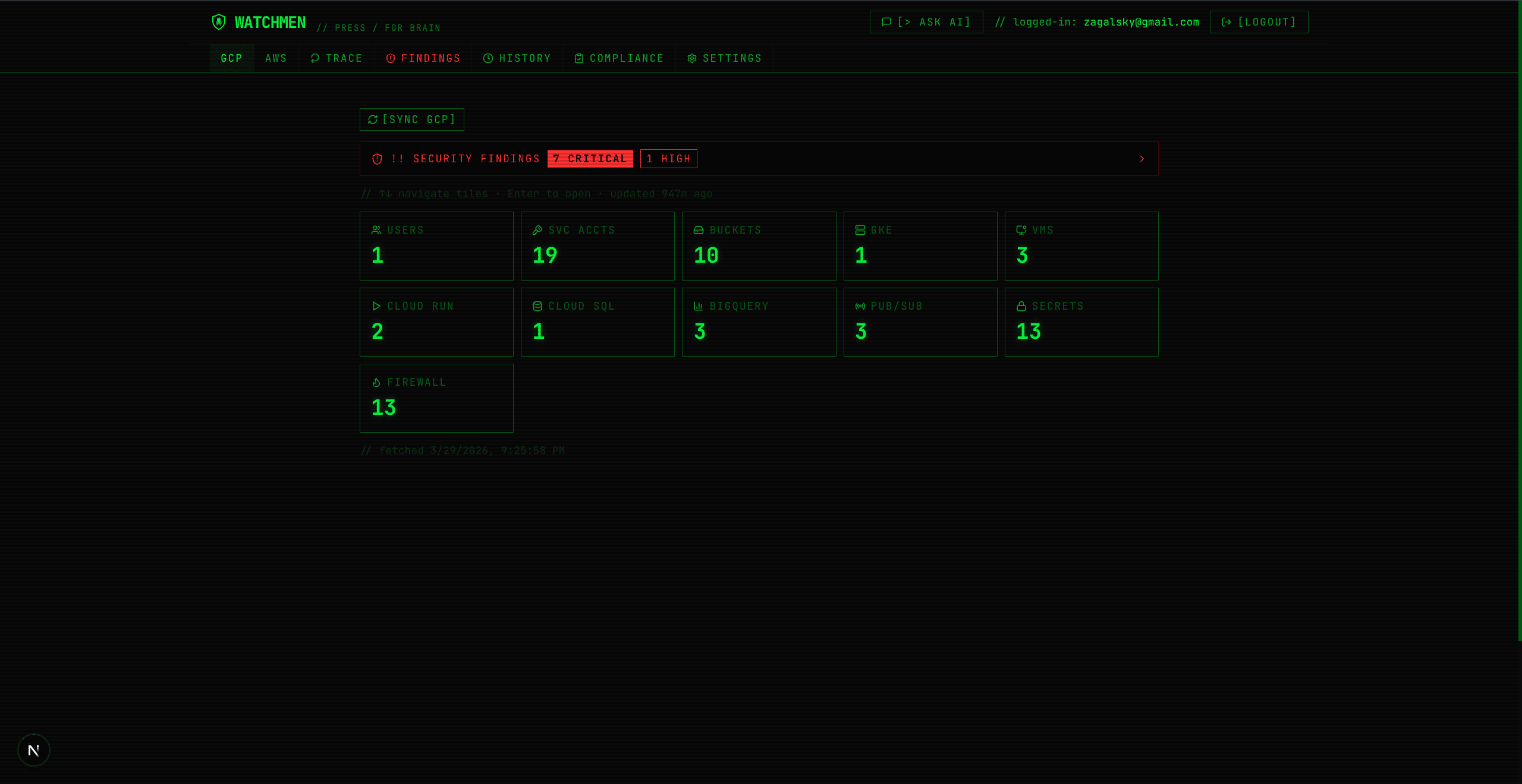Screen dimensions: 1522x784
Task: Click the gear icon in SETTINGS tab
Action: coord(692,58)
